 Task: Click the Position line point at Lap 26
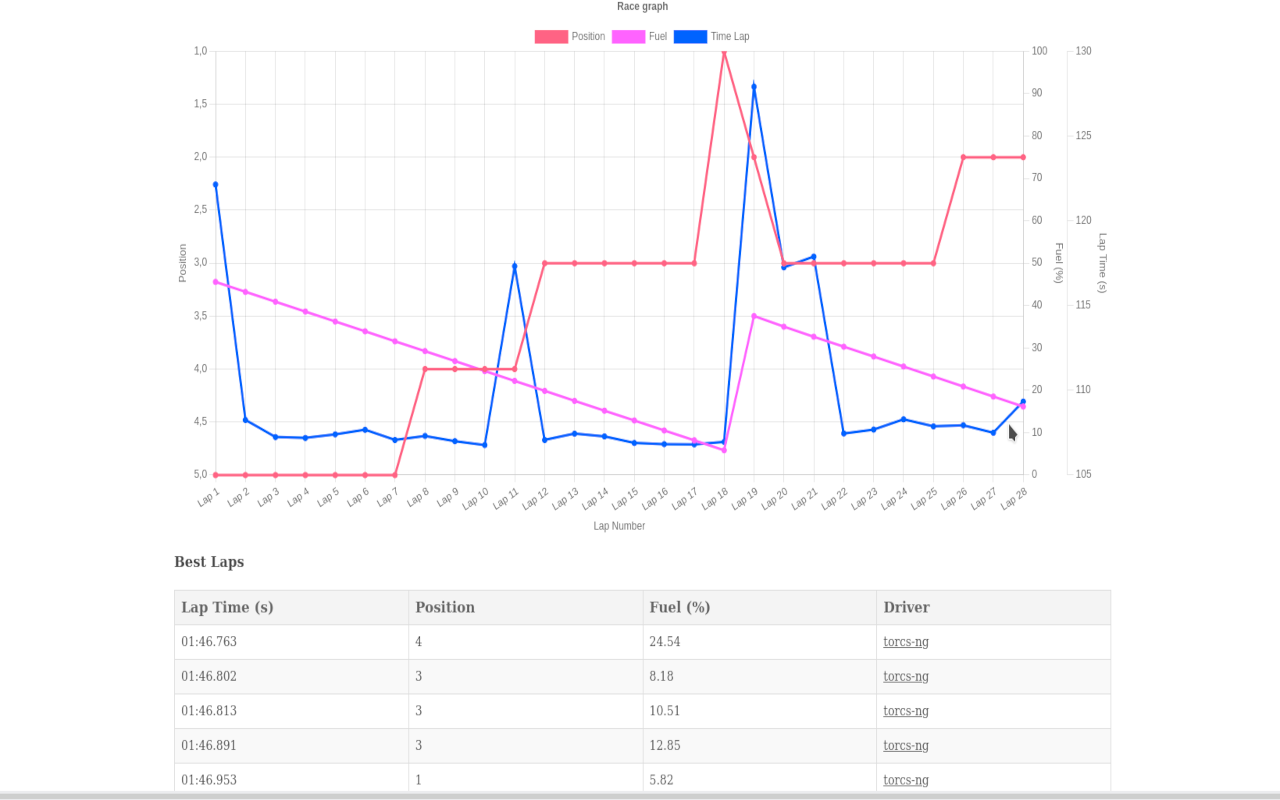(x=963, y=157)
